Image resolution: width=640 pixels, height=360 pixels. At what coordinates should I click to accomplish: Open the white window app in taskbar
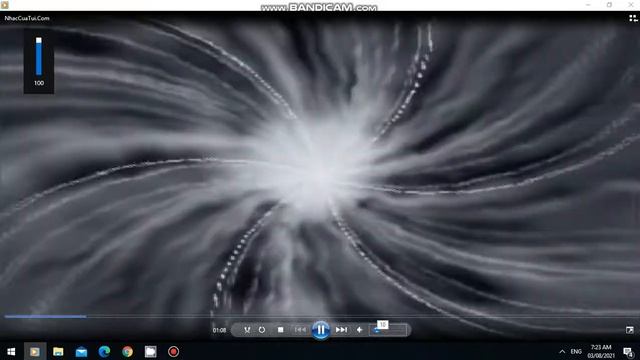151,351
